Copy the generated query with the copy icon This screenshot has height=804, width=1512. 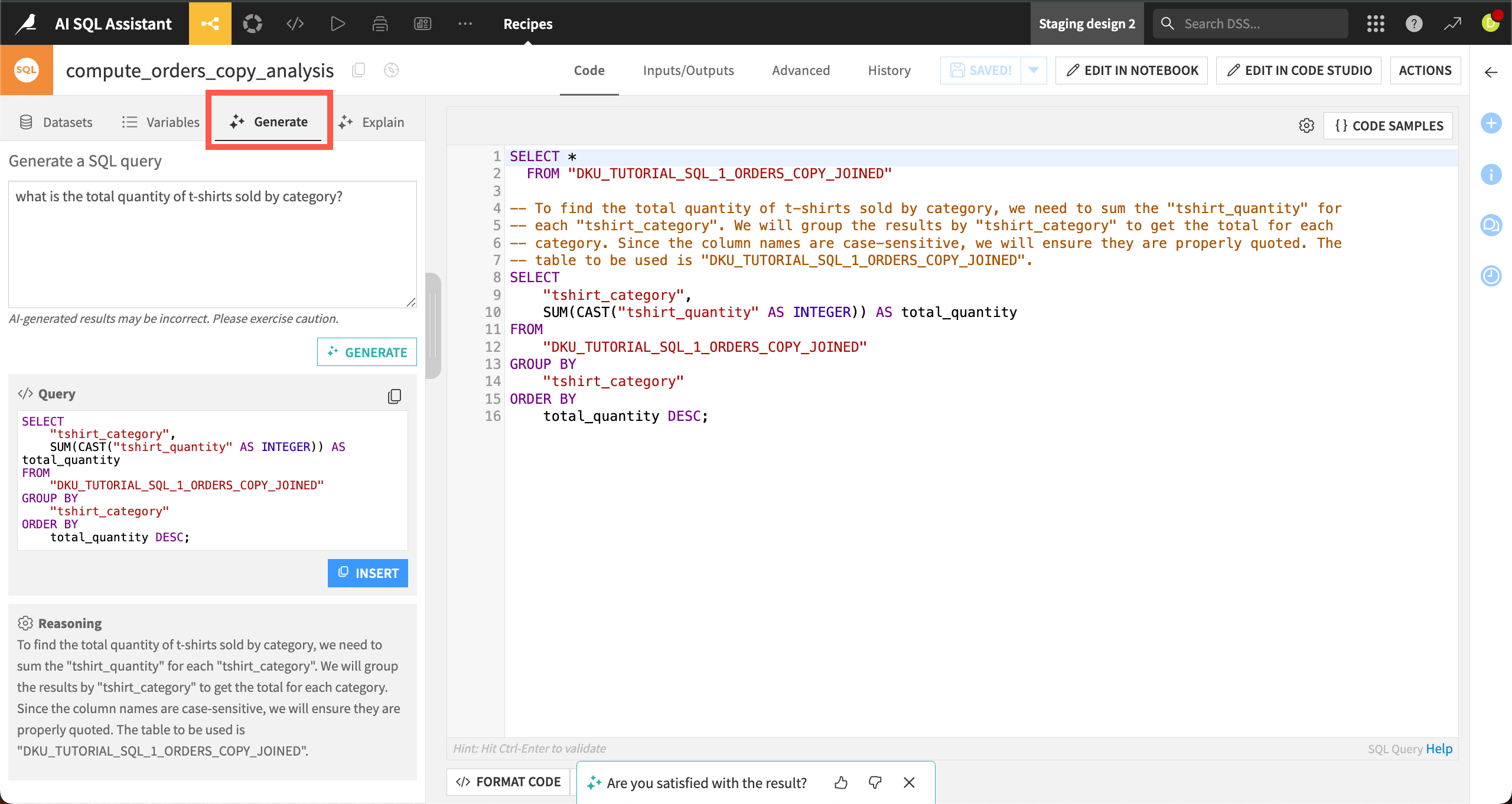pos(394,396)
